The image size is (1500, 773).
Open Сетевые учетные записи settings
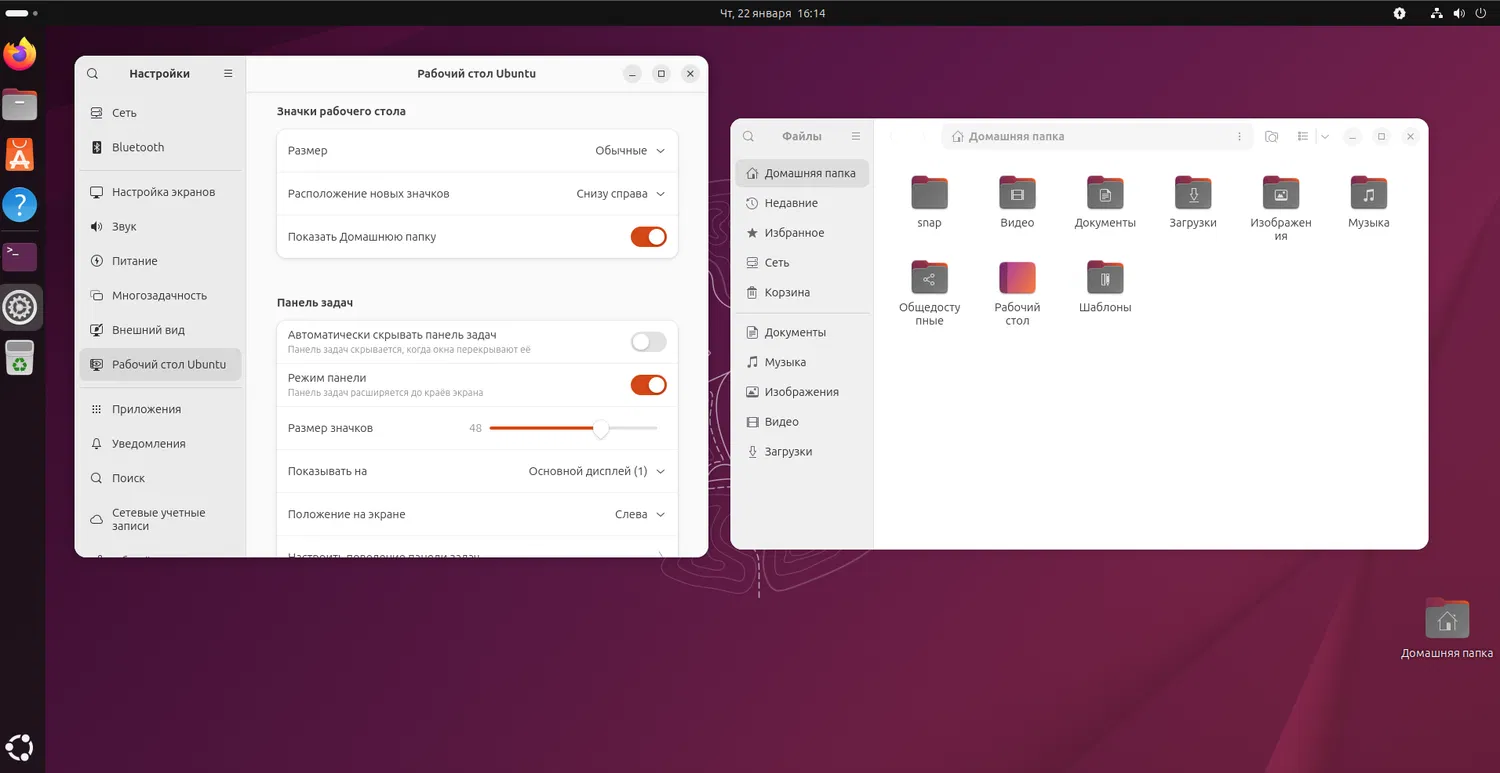[160, 519]
